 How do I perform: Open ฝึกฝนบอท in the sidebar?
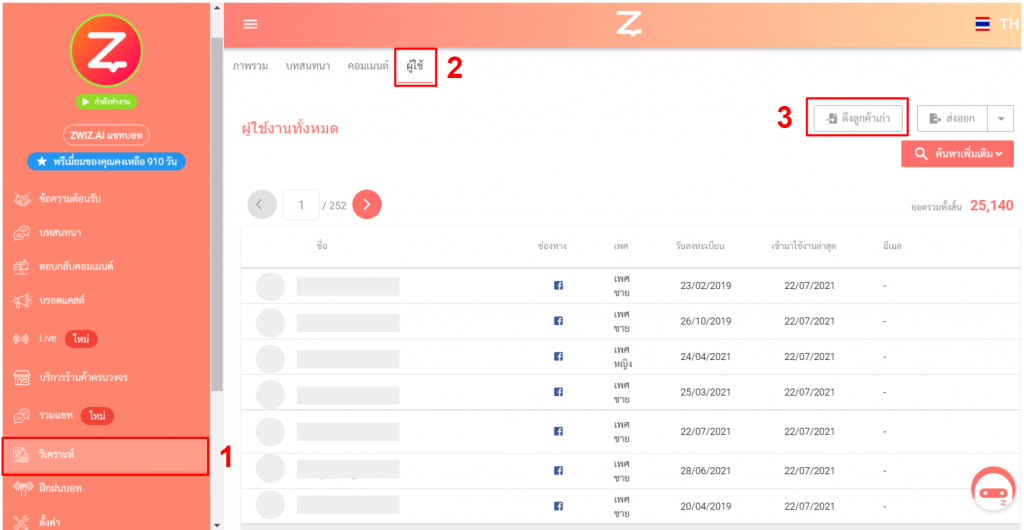(x=104, y=488)
